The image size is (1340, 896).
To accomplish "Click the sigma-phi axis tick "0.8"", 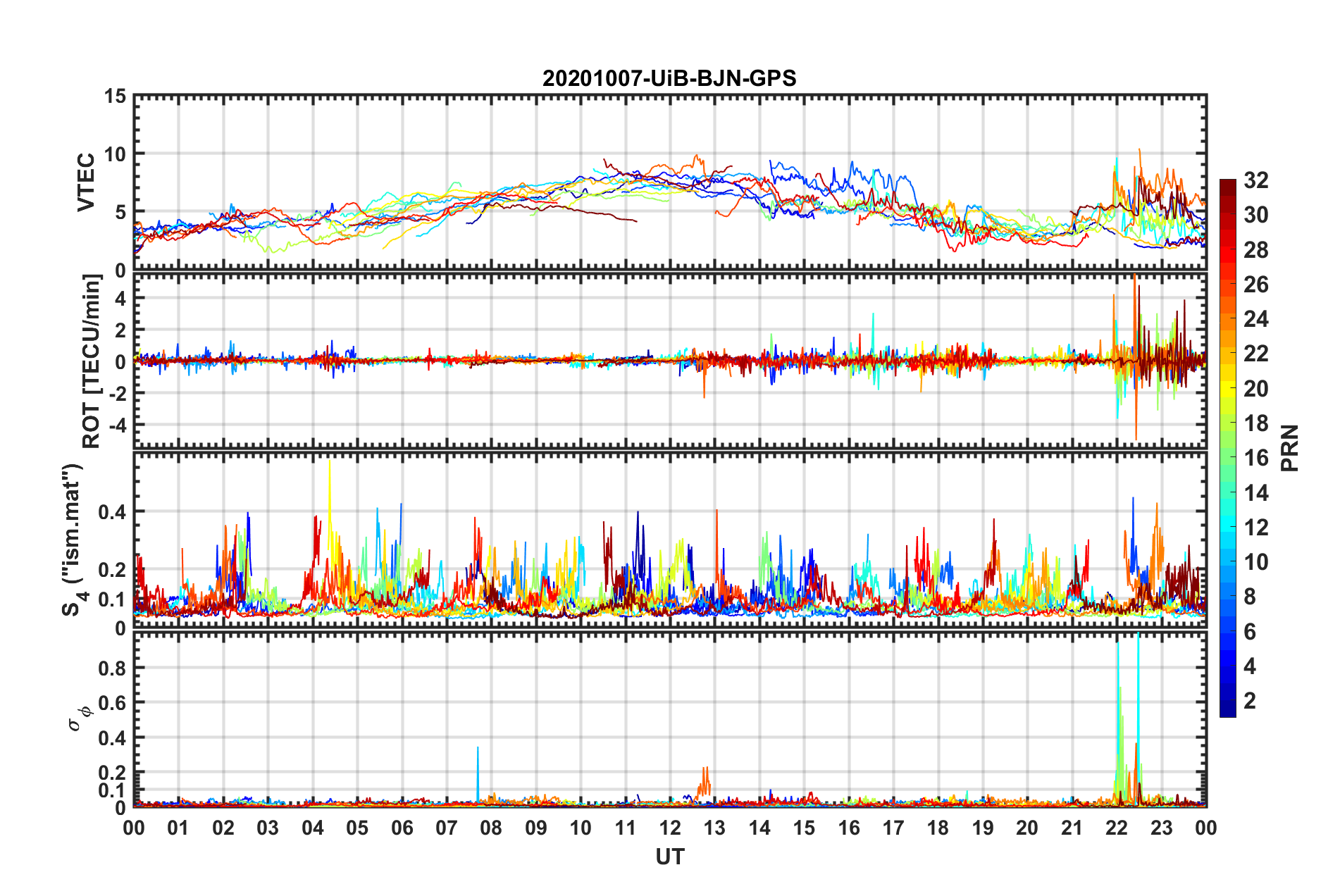I will 112,668.
